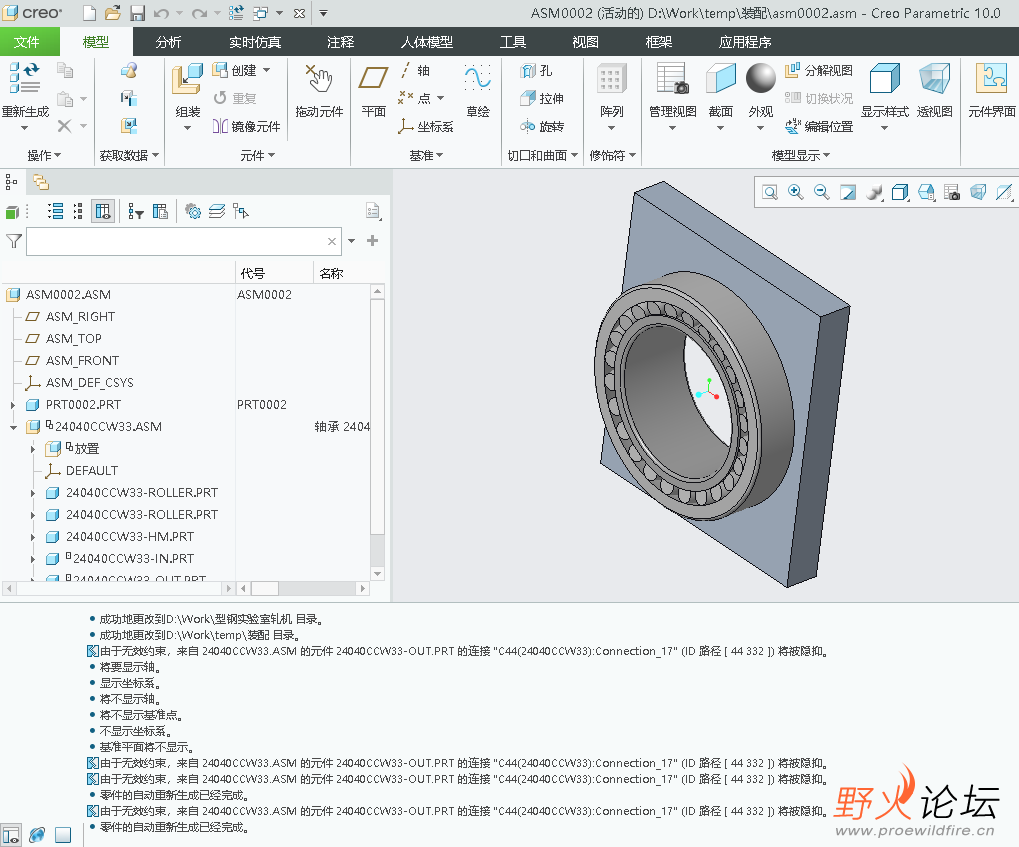Switch to the Model Tree tab icon
This screenshot has width=1019, height=847.
[11, 182]
